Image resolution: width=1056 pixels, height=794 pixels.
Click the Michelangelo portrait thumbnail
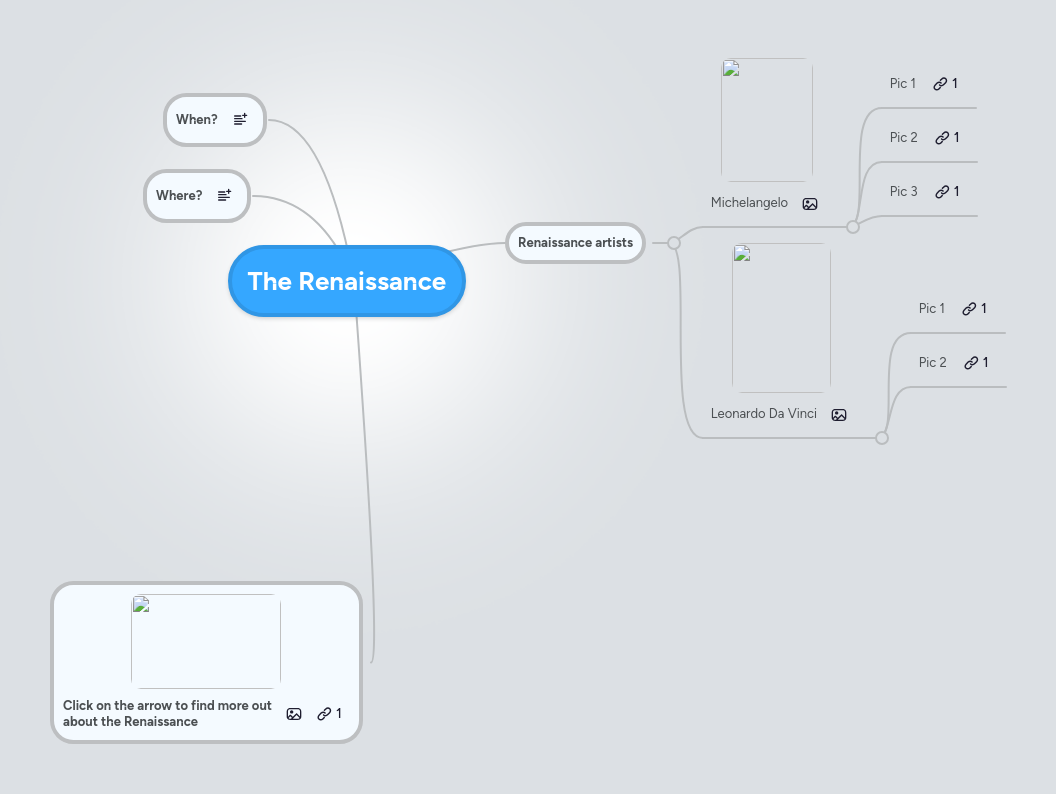[766, 118]
